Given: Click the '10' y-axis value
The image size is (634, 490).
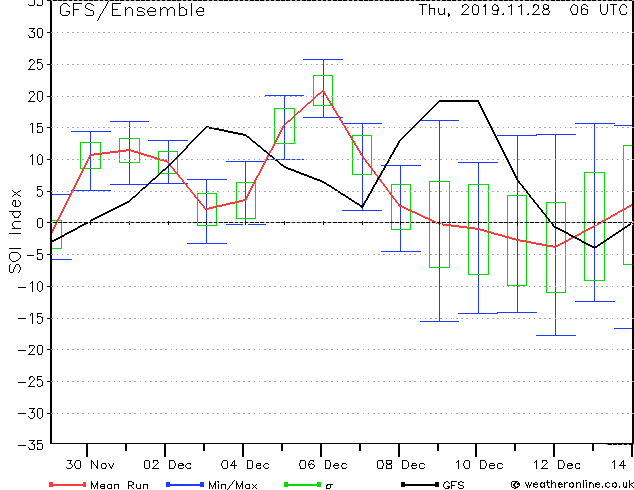Looking at the screenshot, I should point(36,160).
